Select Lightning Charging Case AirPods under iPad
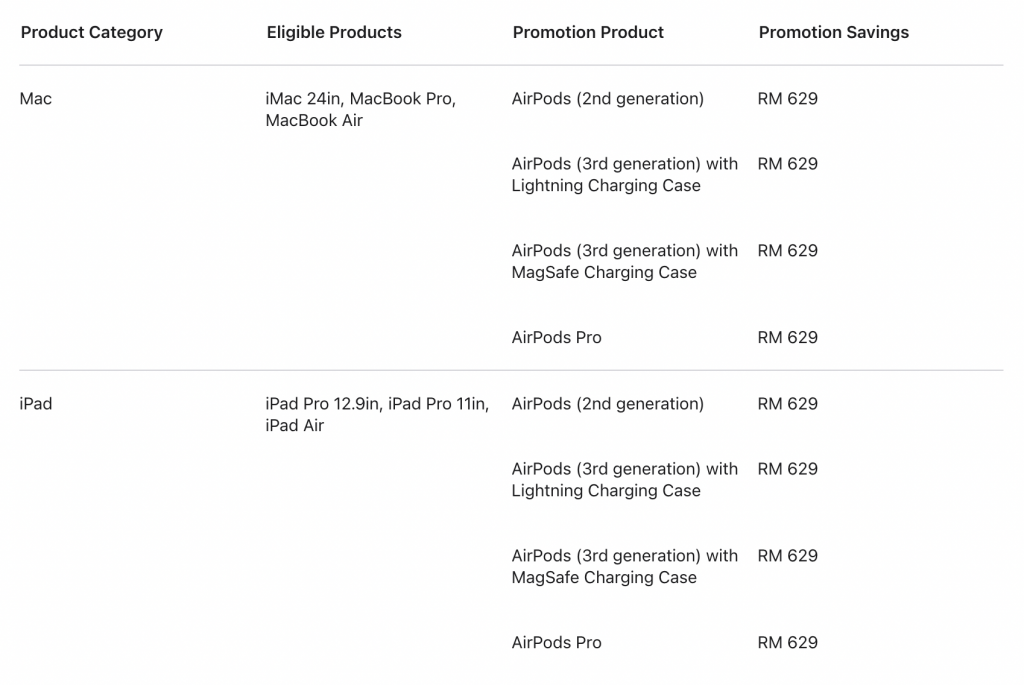 [624, 479]
